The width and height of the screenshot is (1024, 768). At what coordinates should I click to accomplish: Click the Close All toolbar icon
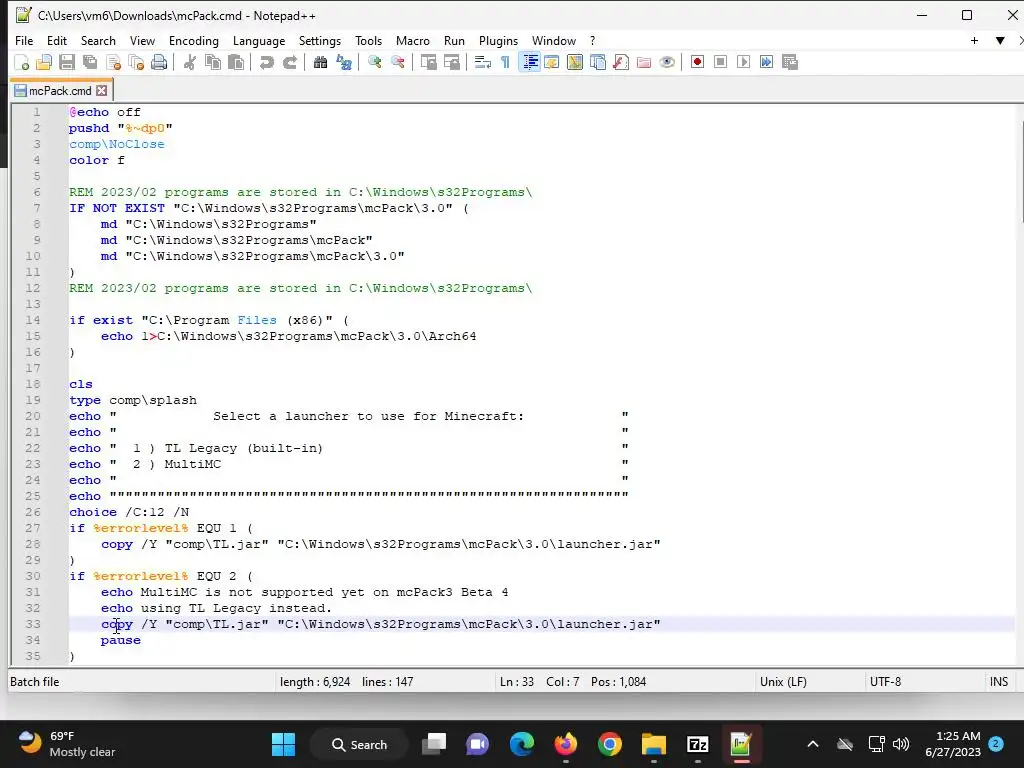pos(136,62)
